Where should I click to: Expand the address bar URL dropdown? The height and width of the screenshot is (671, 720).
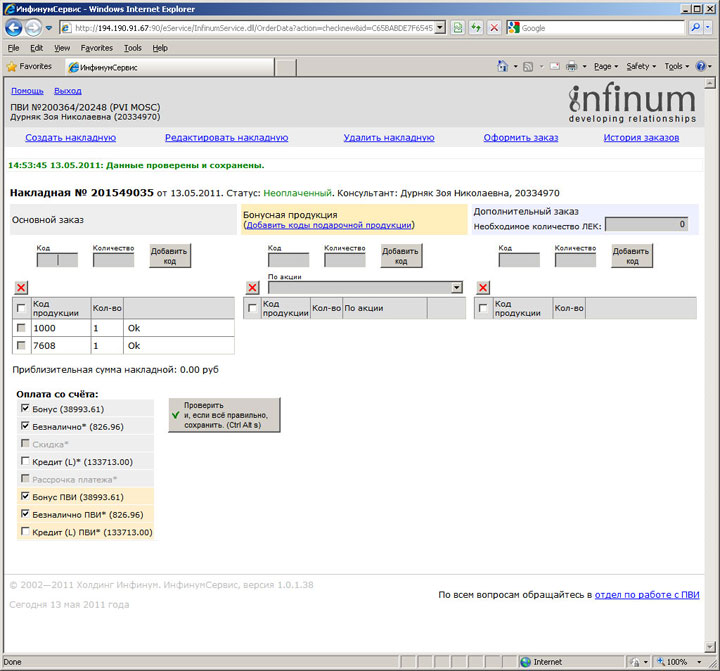pos(440,28)
